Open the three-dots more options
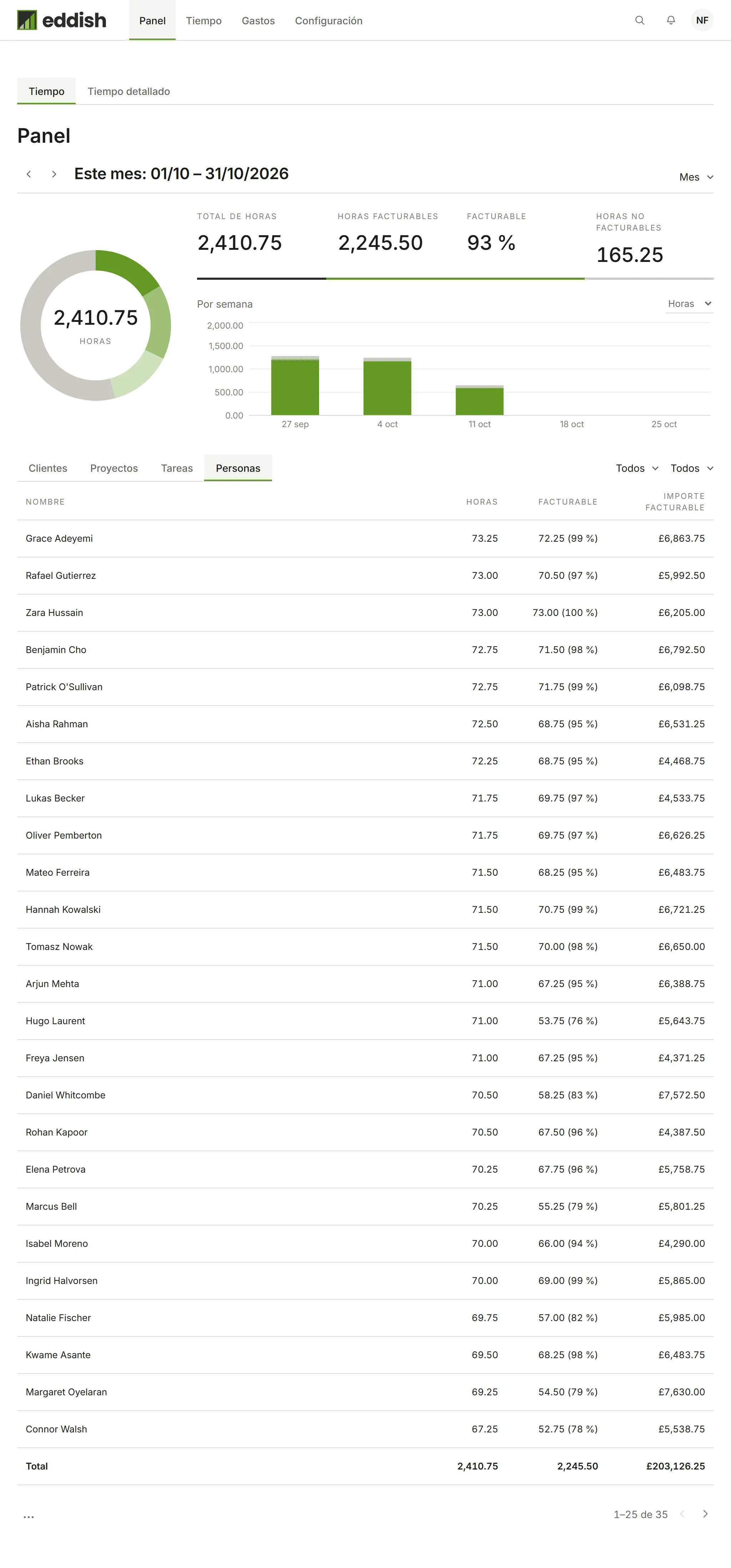This screenshot has width=731, height=1568. click(29, 1516)
